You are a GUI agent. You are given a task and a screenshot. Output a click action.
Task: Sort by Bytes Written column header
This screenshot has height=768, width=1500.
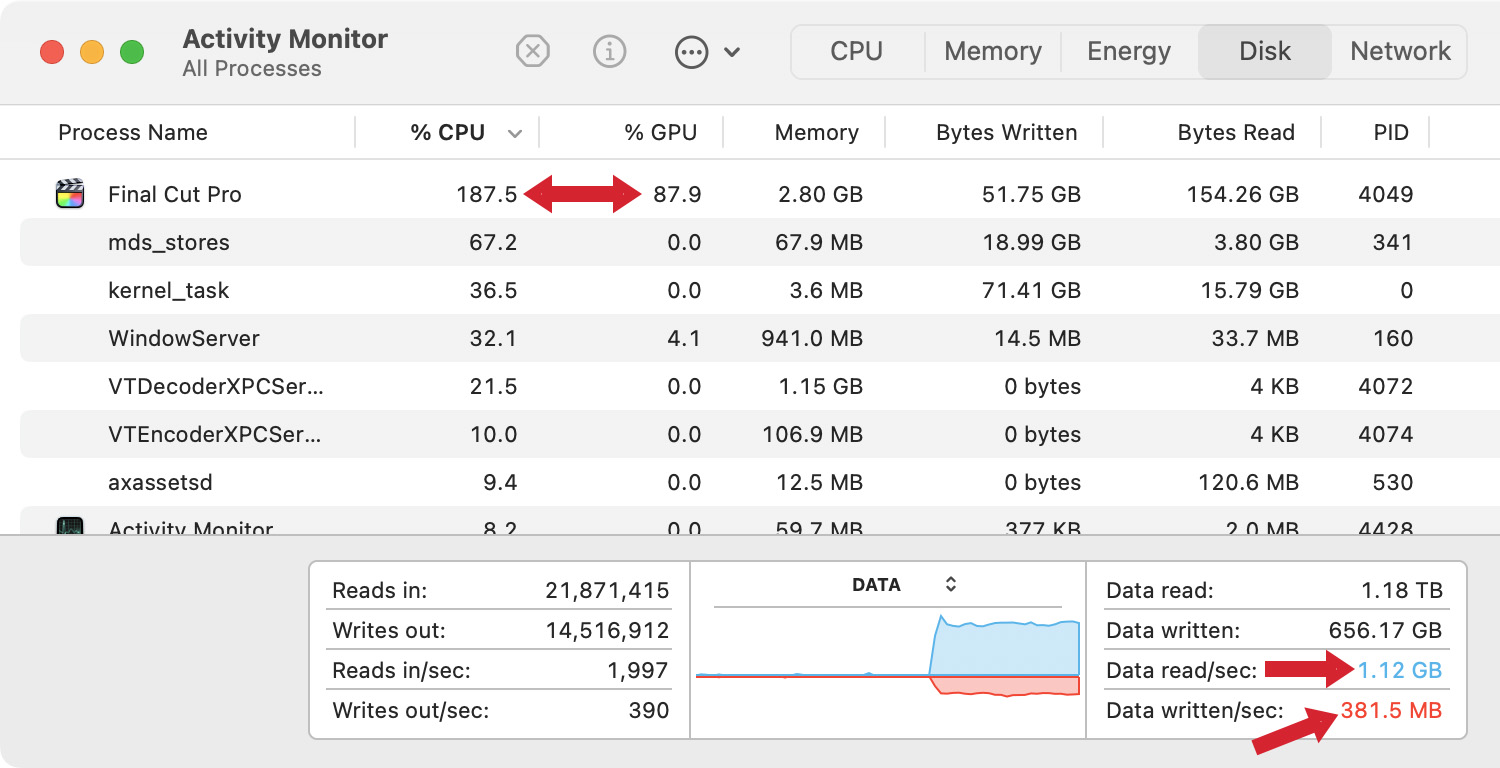pyautogui.click(x=1007, y=132)
